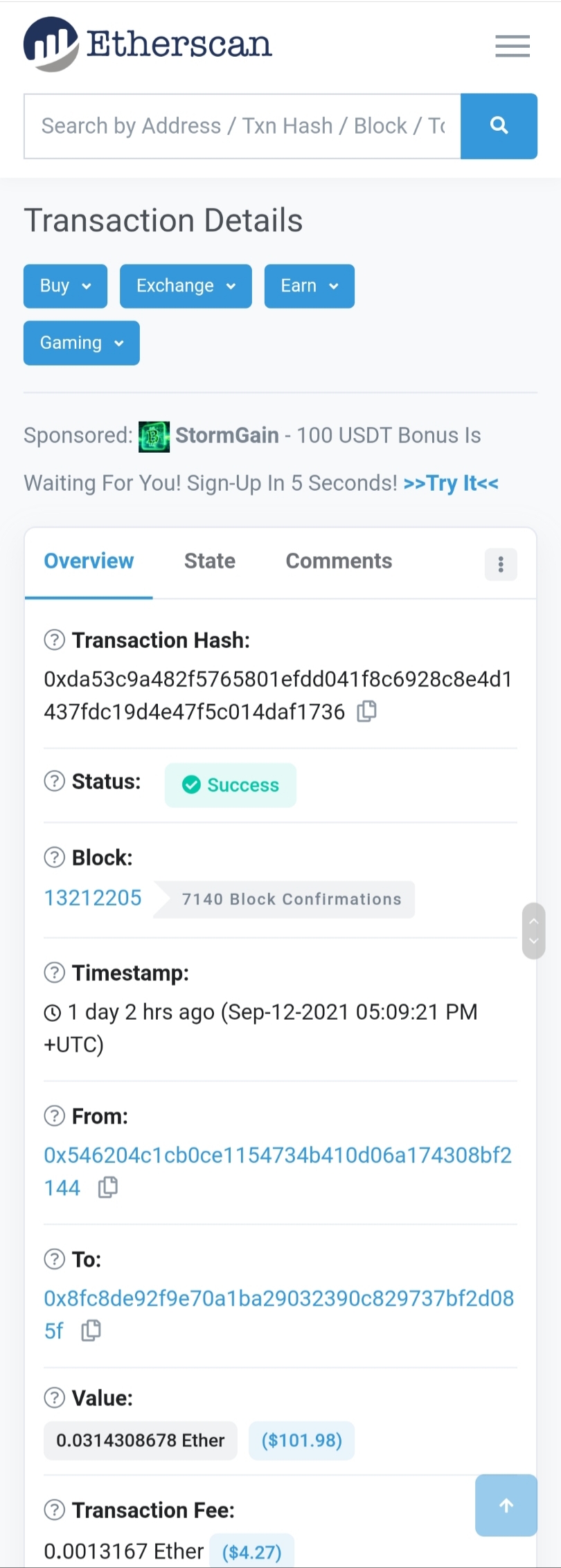Open block 13212205 link

93,898
